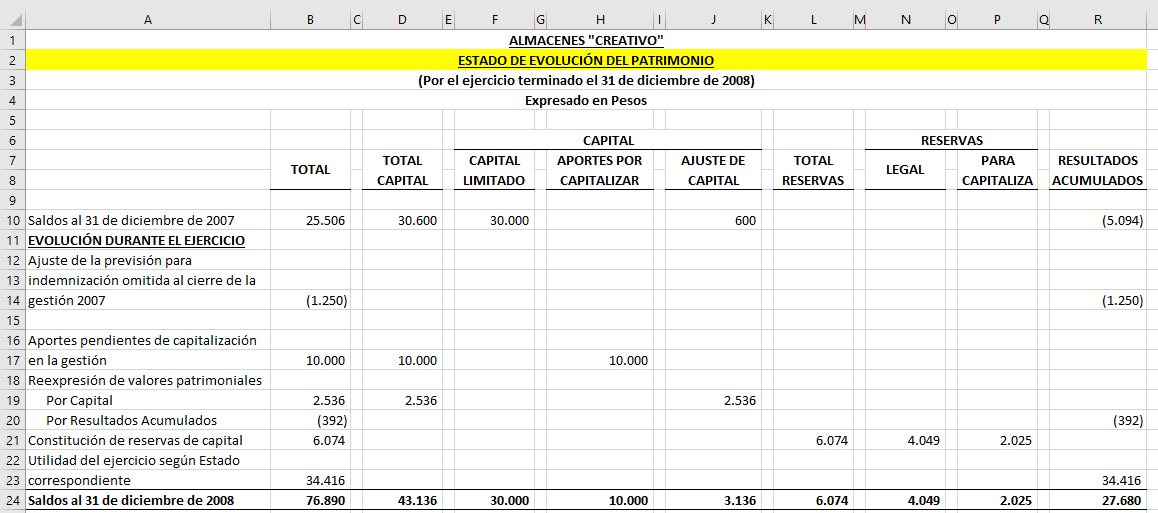The height and width of the screenshot is (513, 1158).
Task: Select the EVOLUCIÓN DURANTE EL EJERCICIO label
Action: click(x=136, y=241)
